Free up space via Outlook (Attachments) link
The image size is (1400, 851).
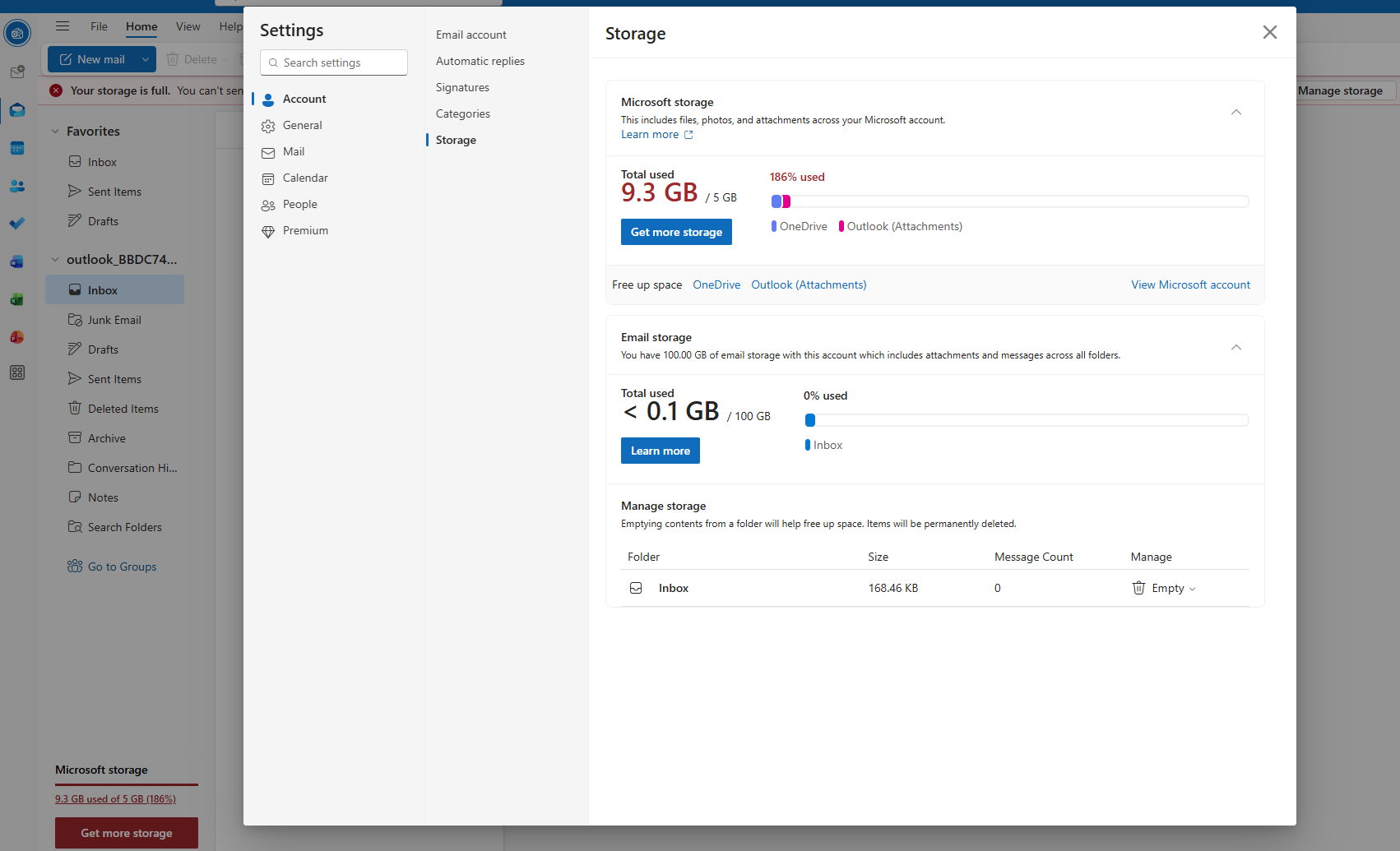click(x=809, y=284)
